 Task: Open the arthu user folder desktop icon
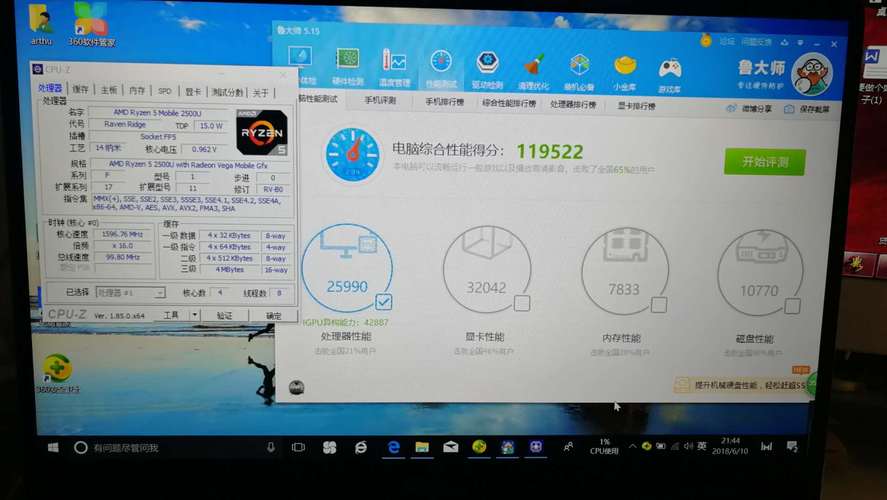tap(41, 25)
